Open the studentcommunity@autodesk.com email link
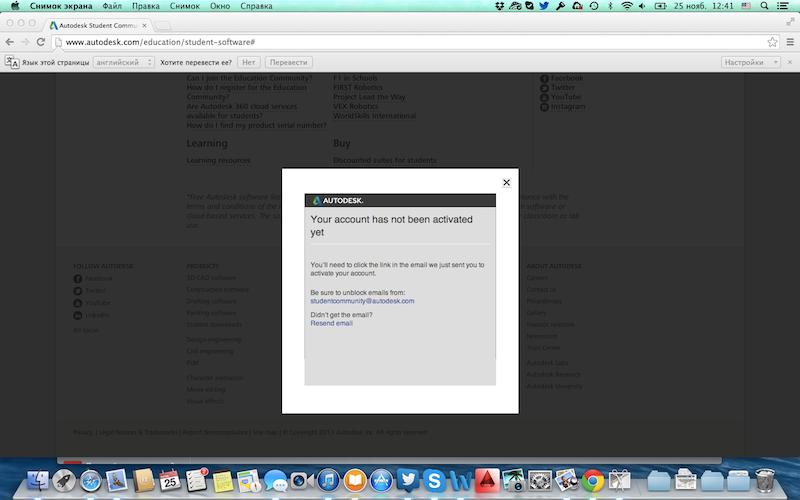800x500 pixels. pyautogui.click(x=362, y=300)
